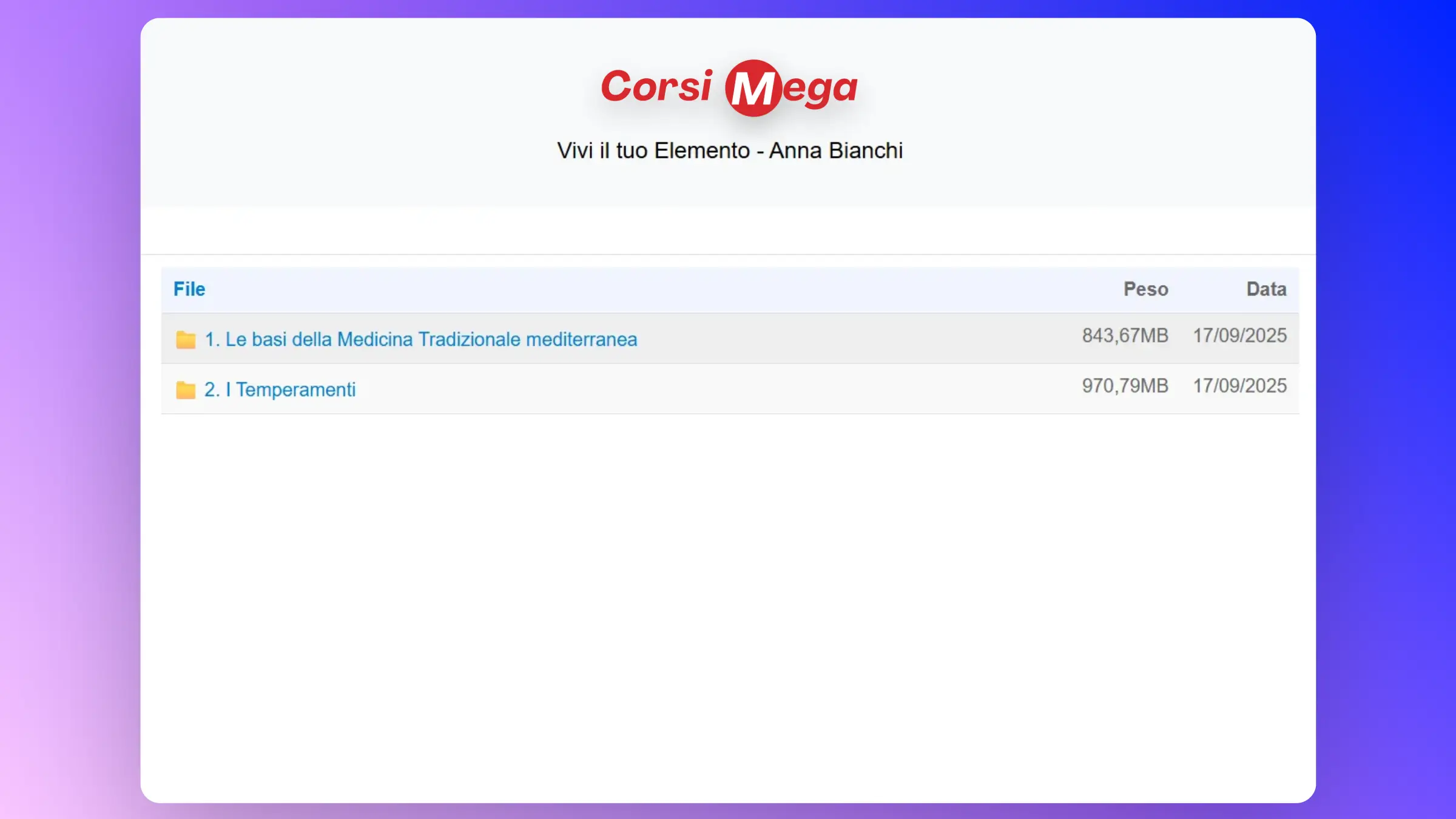This screenshot has width=1456, height=819.
Task: Click the number '2.' of second folder entry
Action: tap(212, 389)
